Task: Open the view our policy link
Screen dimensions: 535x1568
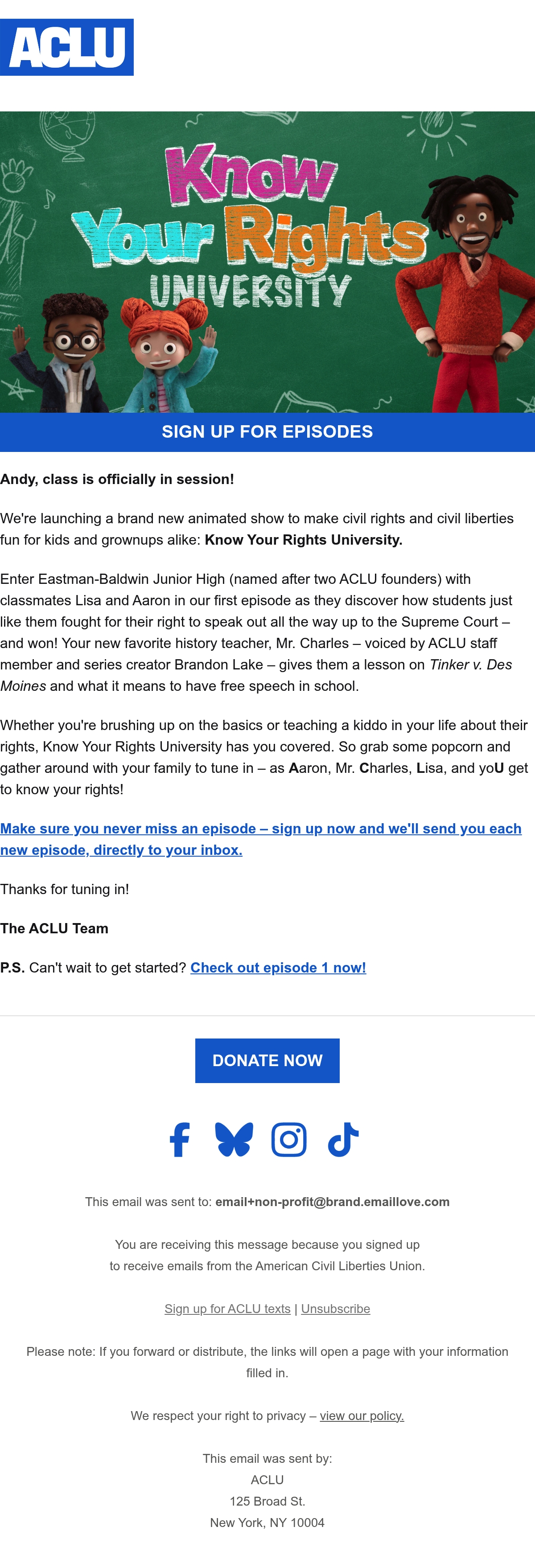Action: [x=362, y=1416]
